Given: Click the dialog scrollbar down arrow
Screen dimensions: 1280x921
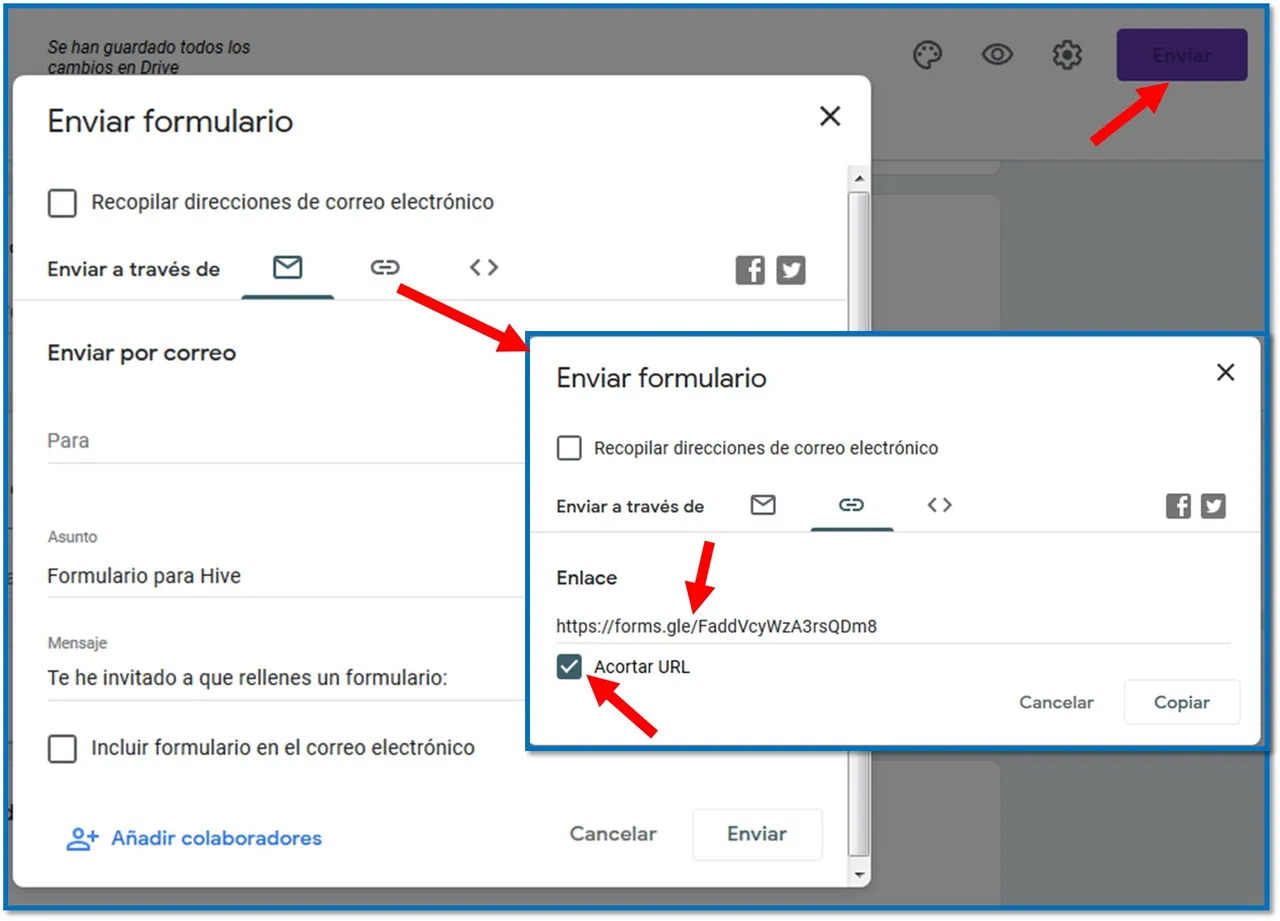Looking at the screenshot, I should pos(858,874).
